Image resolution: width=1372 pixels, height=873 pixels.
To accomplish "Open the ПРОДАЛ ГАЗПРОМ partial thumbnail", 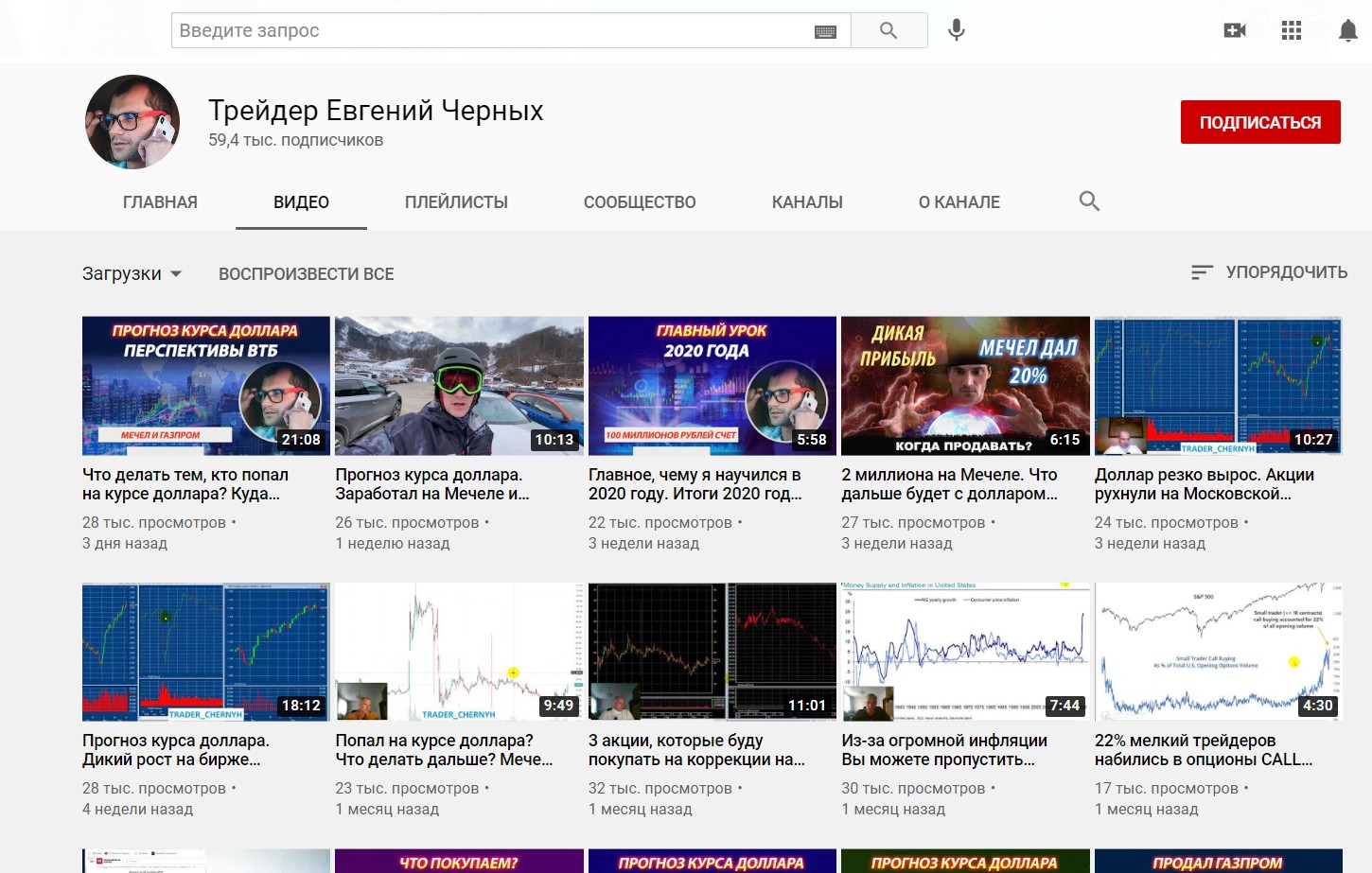I will pyautogui.click(x=1219, y=861).
